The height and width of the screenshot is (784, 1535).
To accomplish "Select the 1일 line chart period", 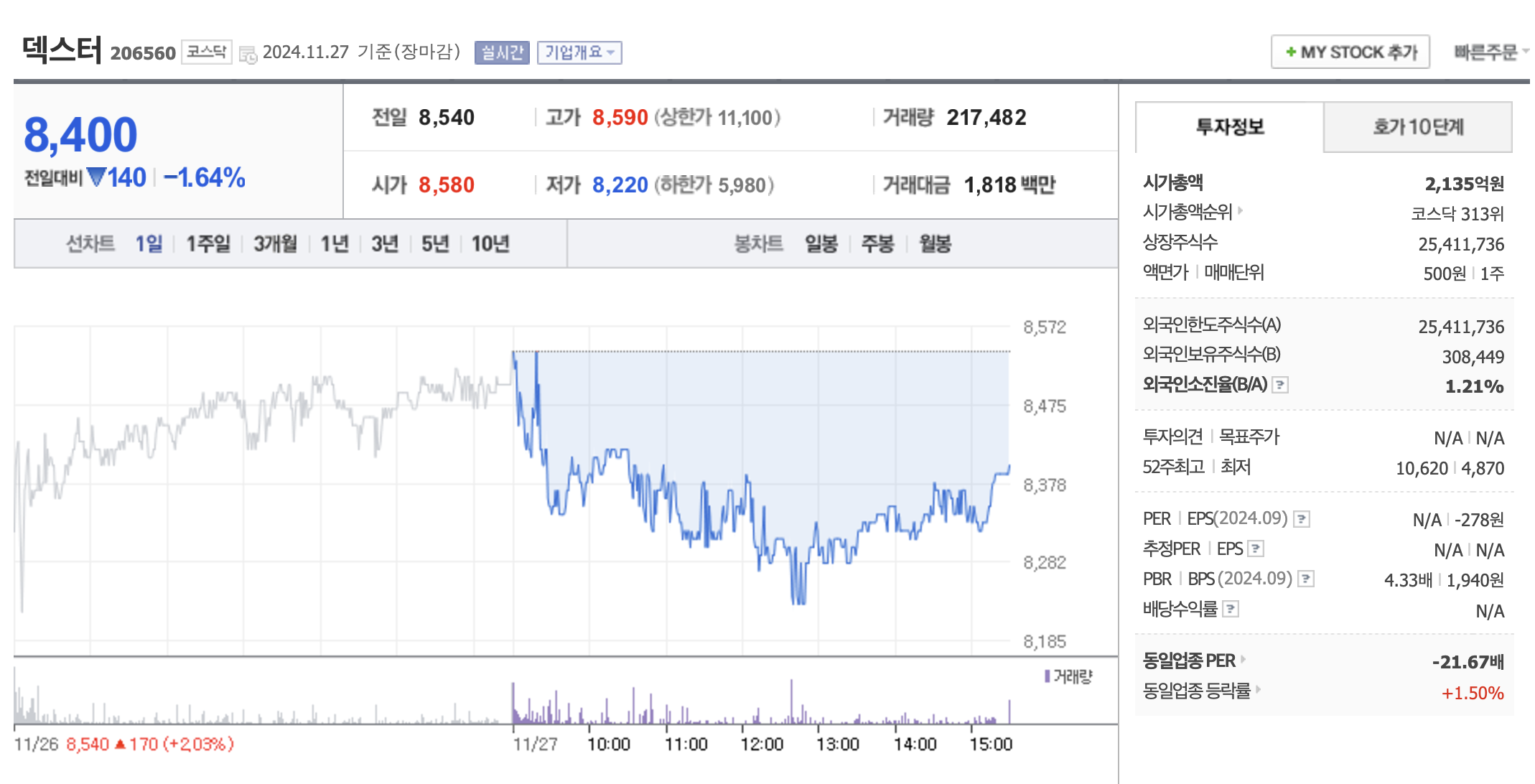I will click(149, 244).
